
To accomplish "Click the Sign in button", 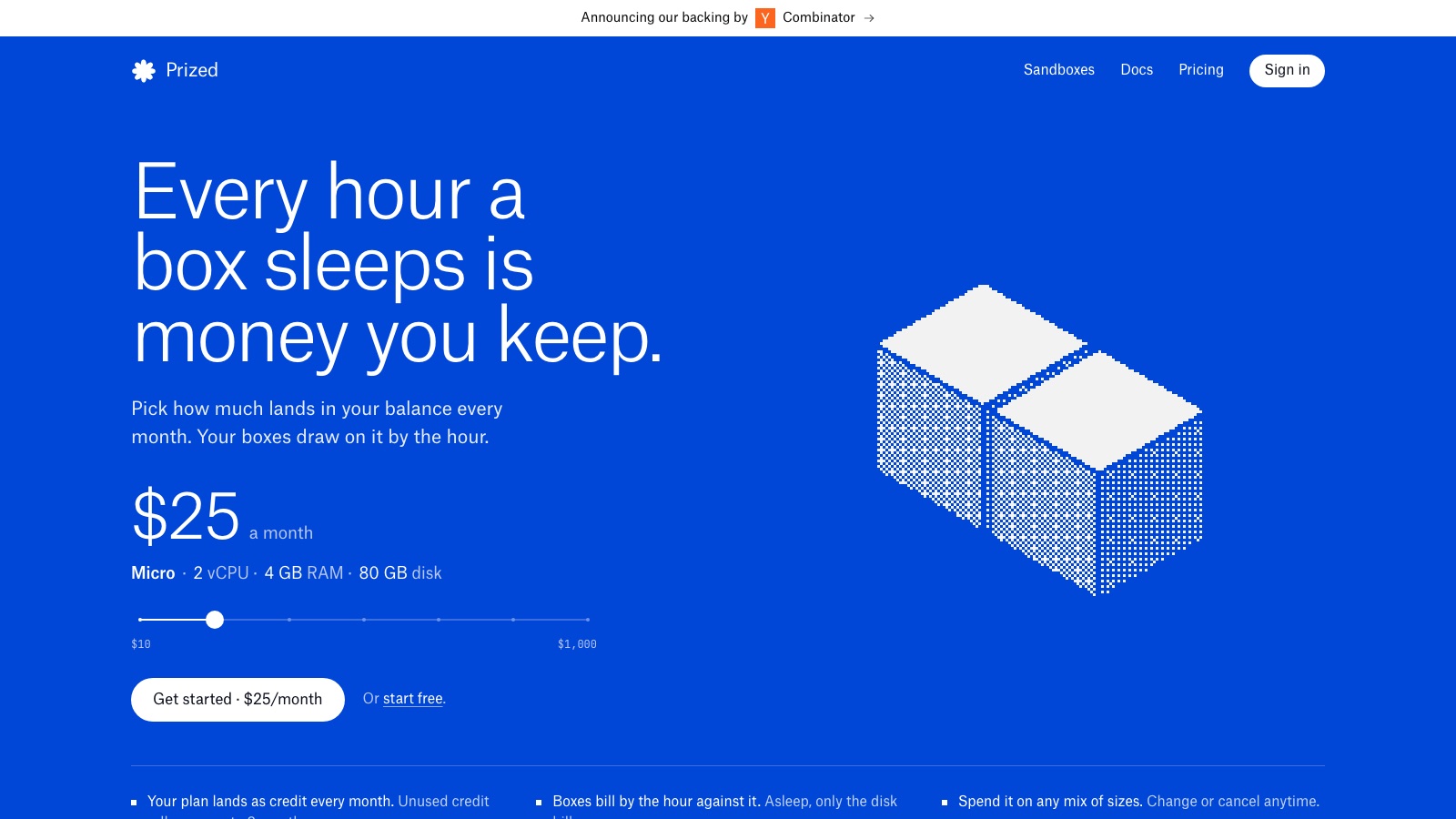I will pyautogui.click(x=1287, y=71).
